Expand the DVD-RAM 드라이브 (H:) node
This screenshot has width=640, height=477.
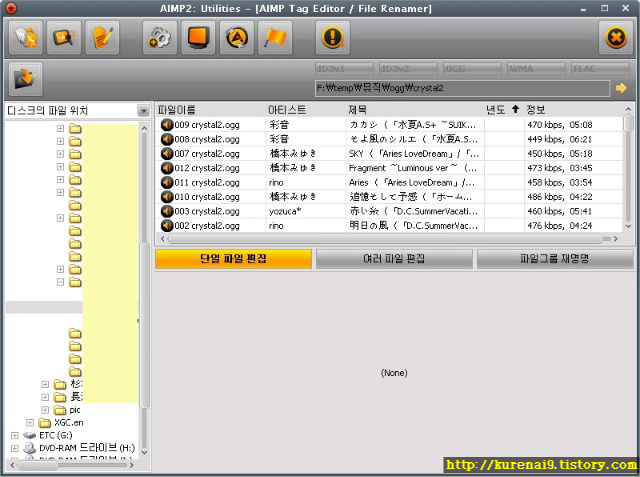tap(15, 448)
